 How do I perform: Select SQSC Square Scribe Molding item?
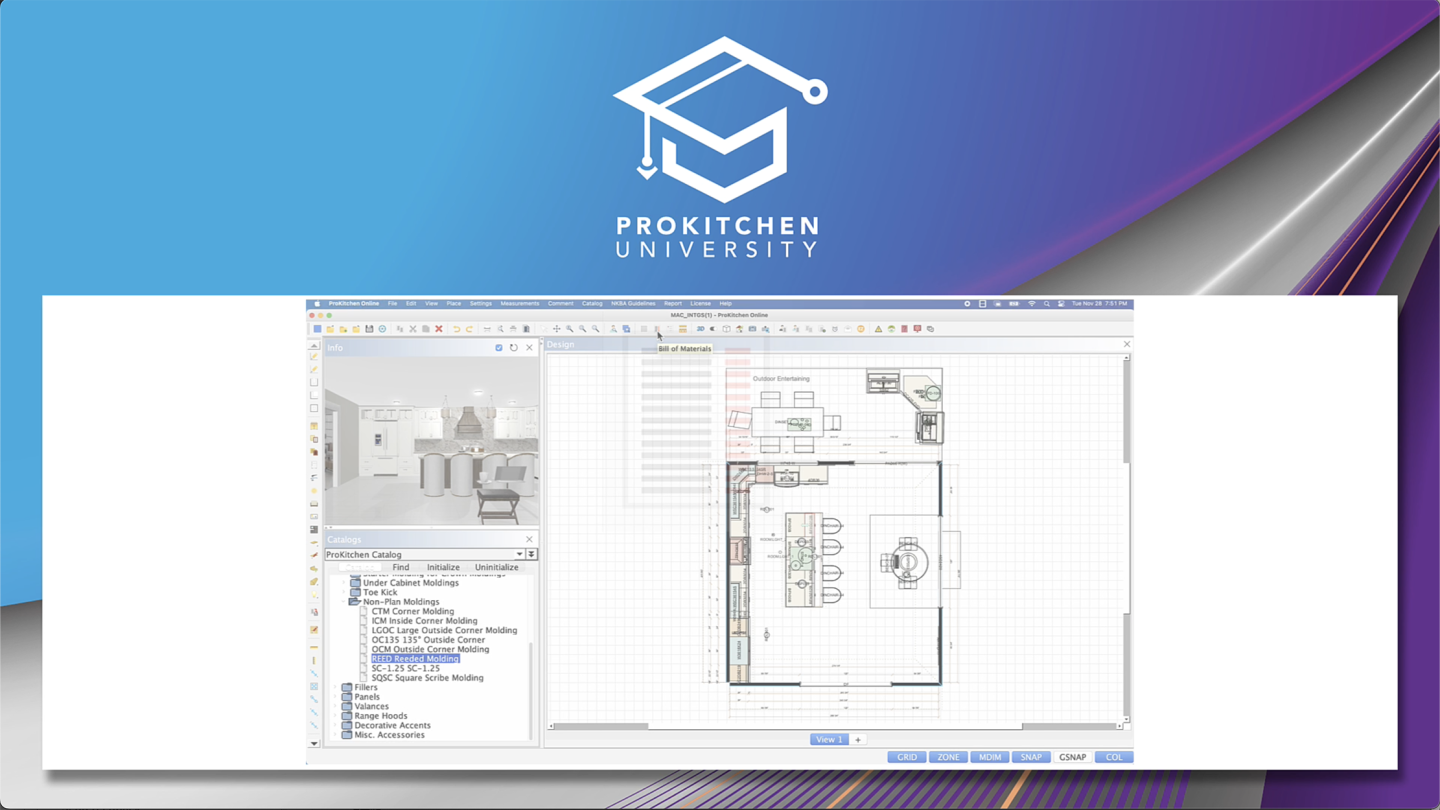click(427, 678)
